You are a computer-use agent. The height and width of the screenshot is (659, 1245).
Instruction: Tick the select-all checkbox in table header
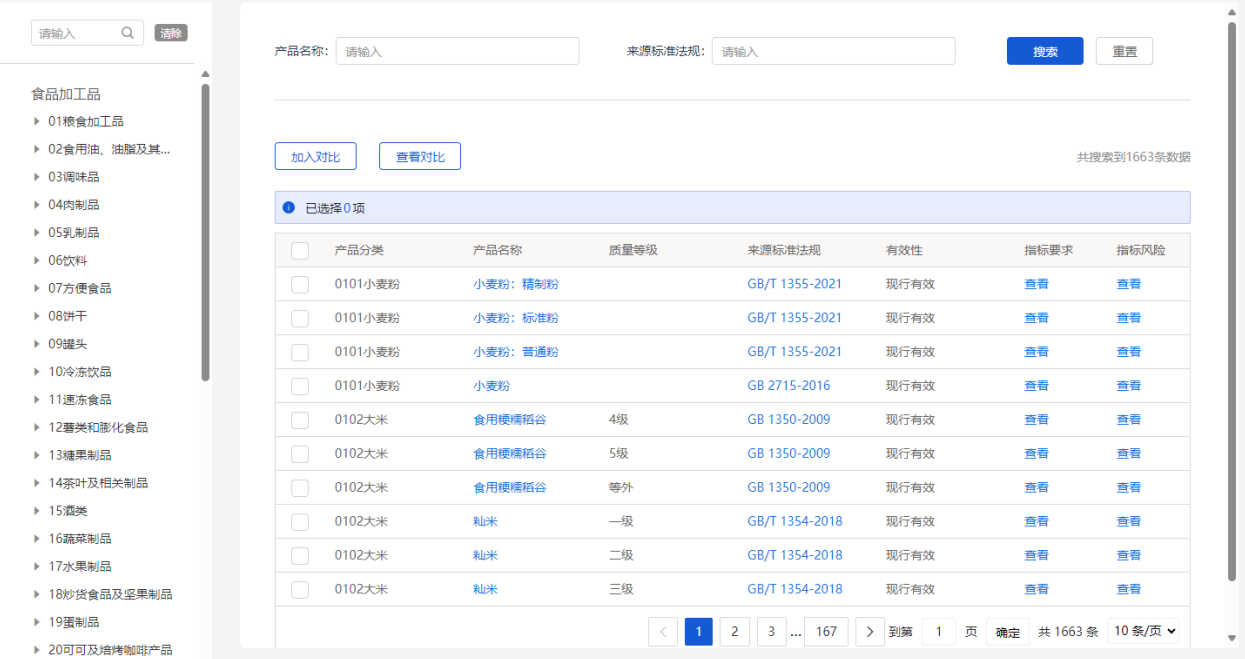click(x=300, y=251)
